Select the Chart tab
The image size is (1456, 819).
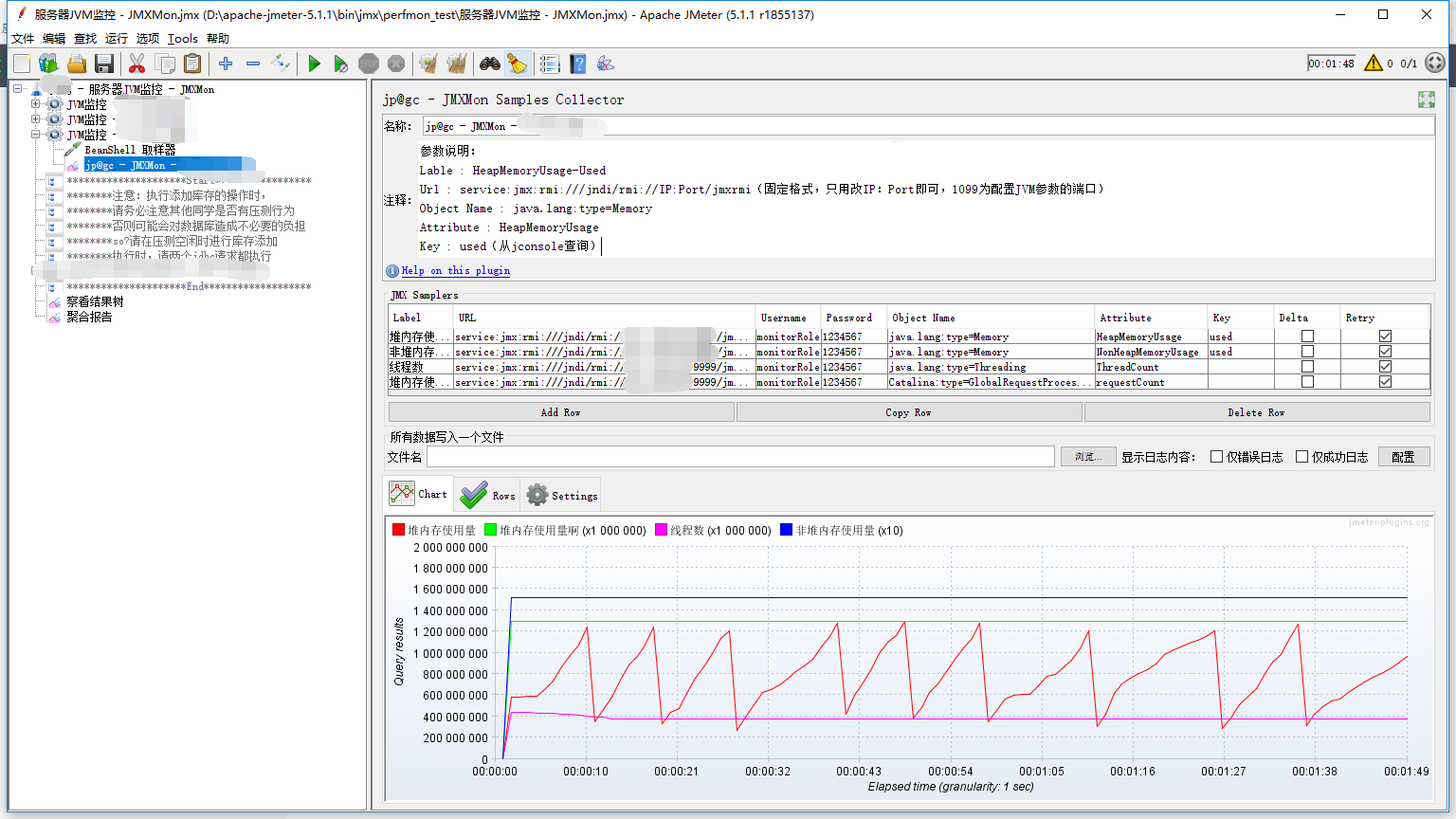(x=419, y=494)
